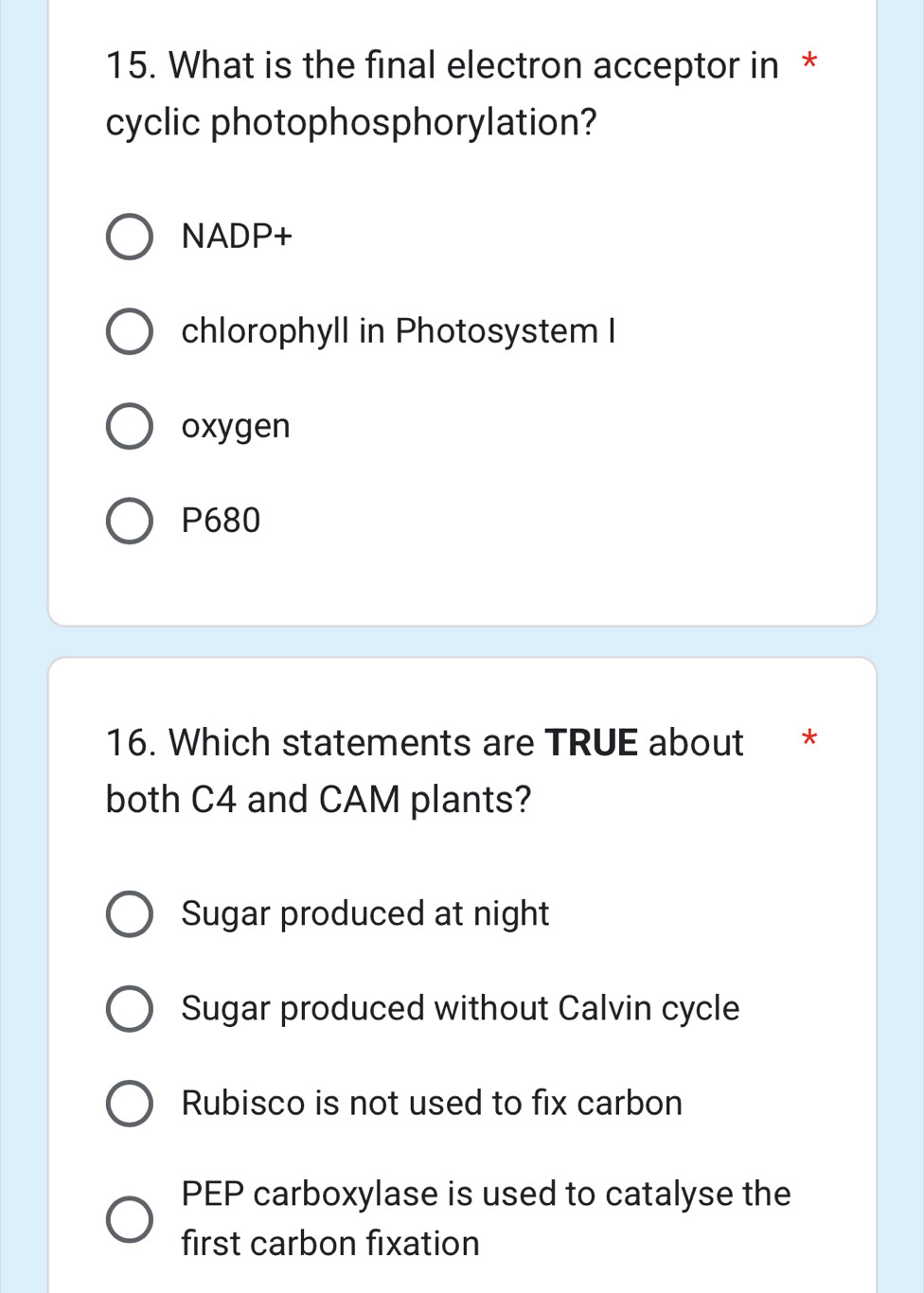The width and height of the screenshot is (924, 1293).
Task: Click question 16 title text
Action: click(424, 770)
